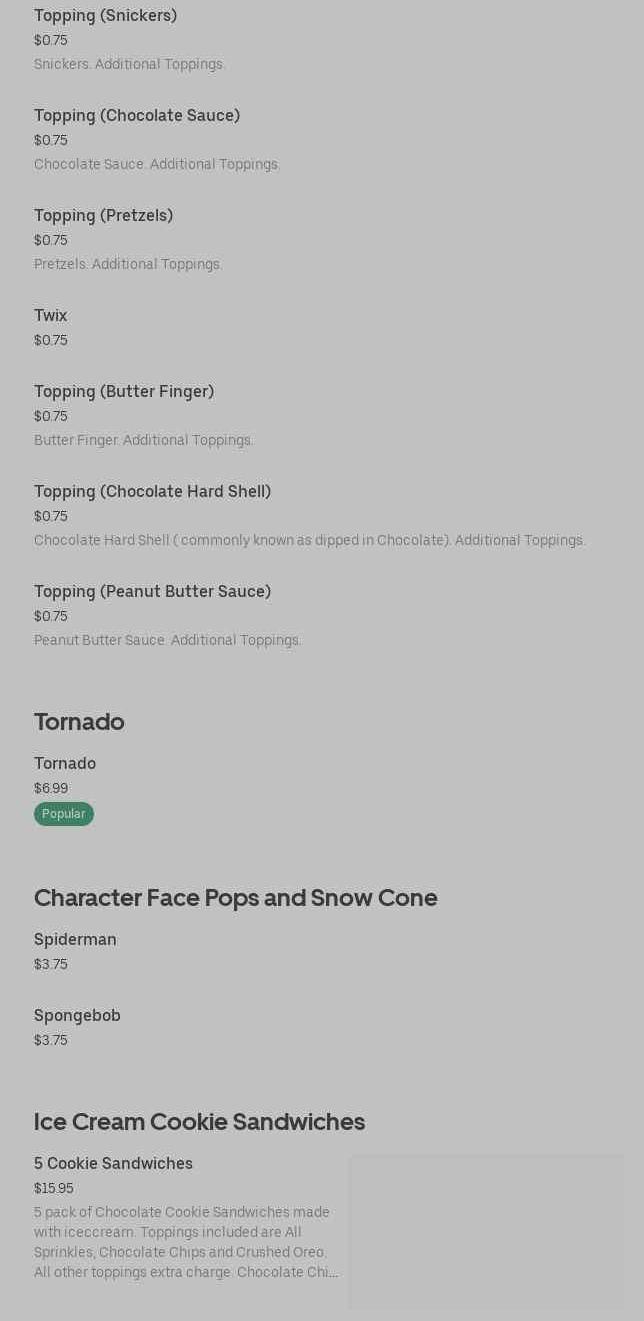Open Topping (Chocolate Hard Shell) item title
This screenshot has height=1321, width=644.
tap(152, 492)
